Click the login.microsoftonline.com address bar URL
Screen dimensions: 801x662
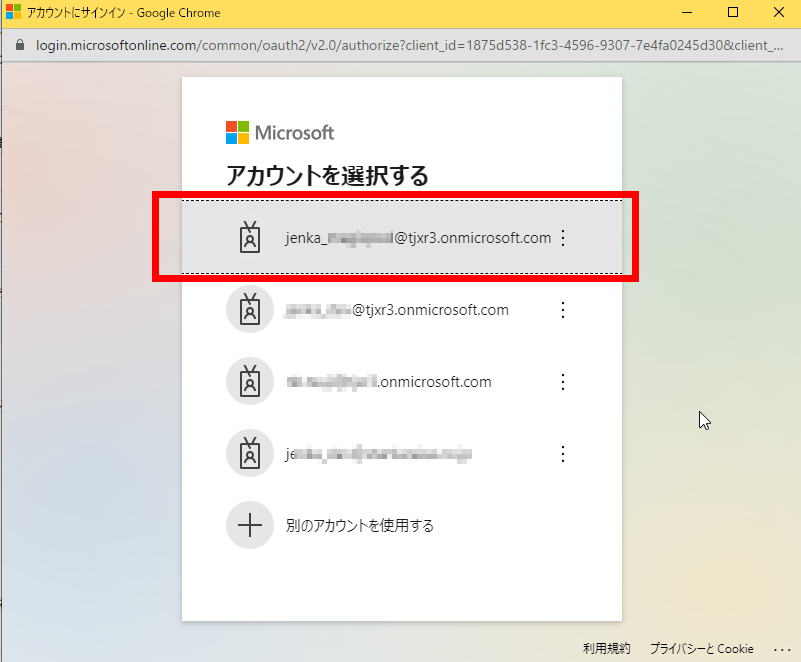click(x=409, y=45)
